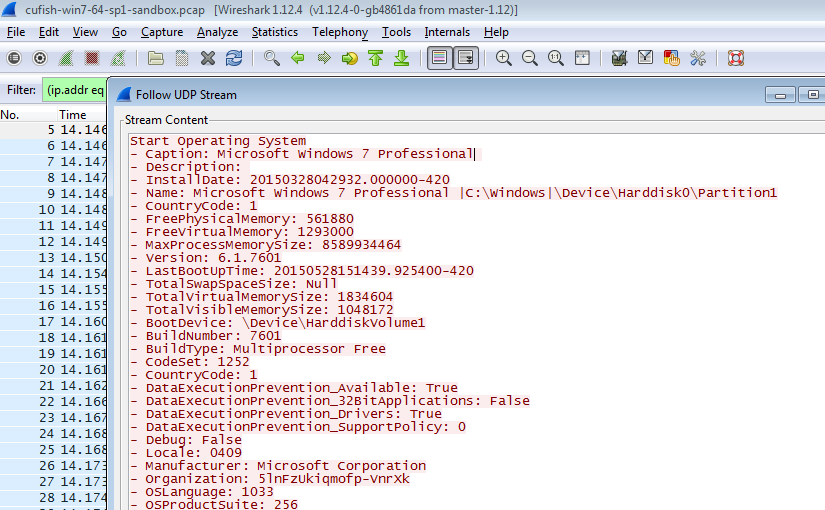Select packet number 28 in packet list
This screenshot has height=510, width=825.
pos(53,497)
